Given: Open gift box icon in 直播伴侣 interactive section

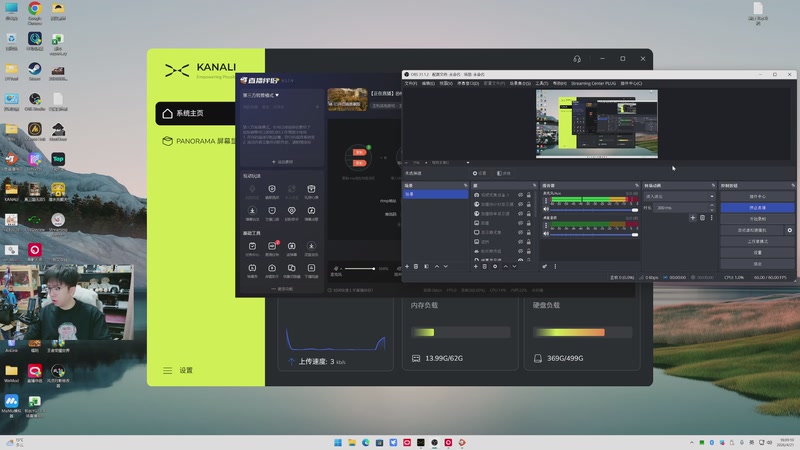Looking at the screenshot, I should [311, 189].
